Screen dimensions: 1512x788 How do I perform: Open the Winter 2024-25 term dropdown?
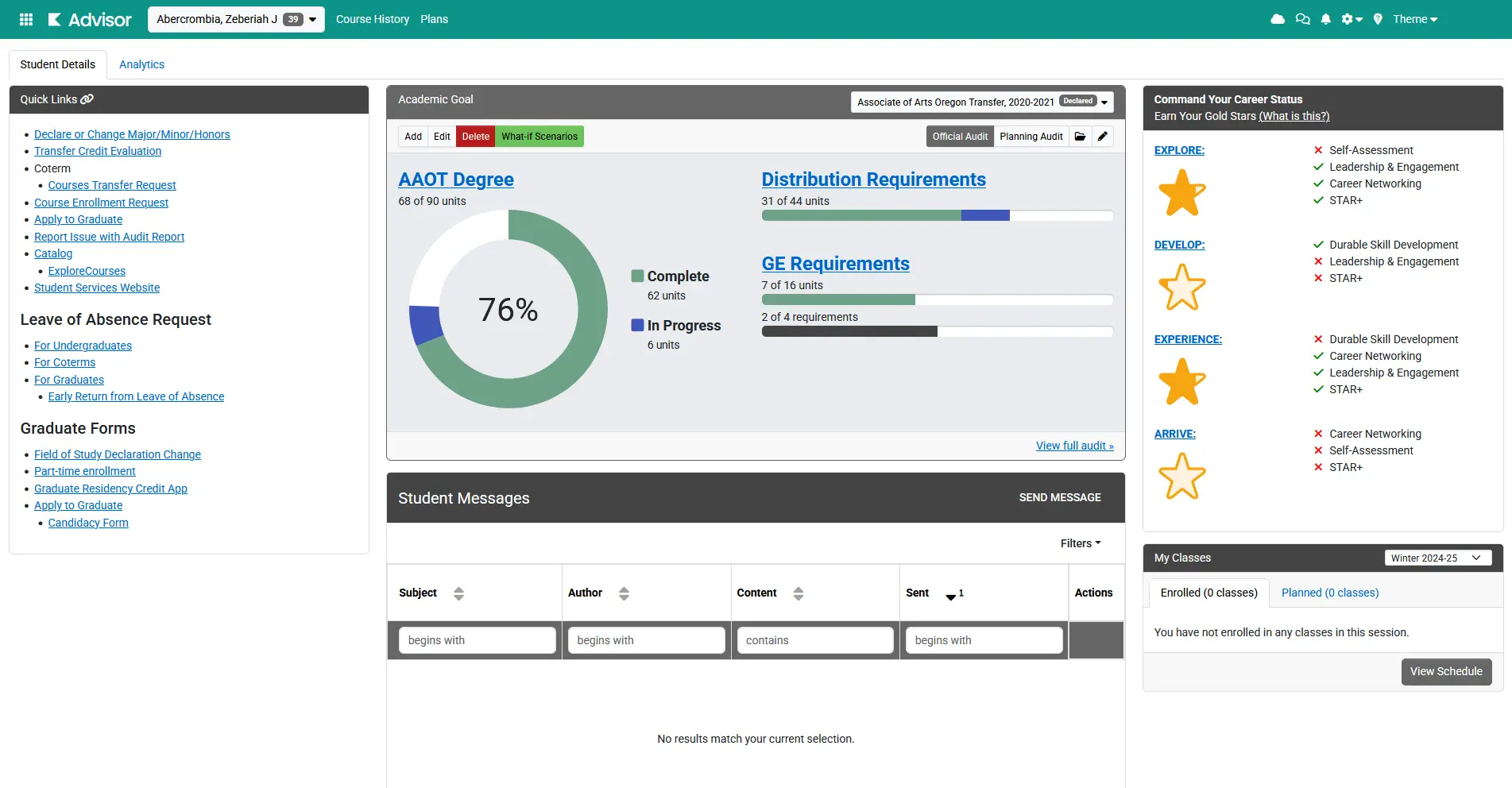(1438, 558)
